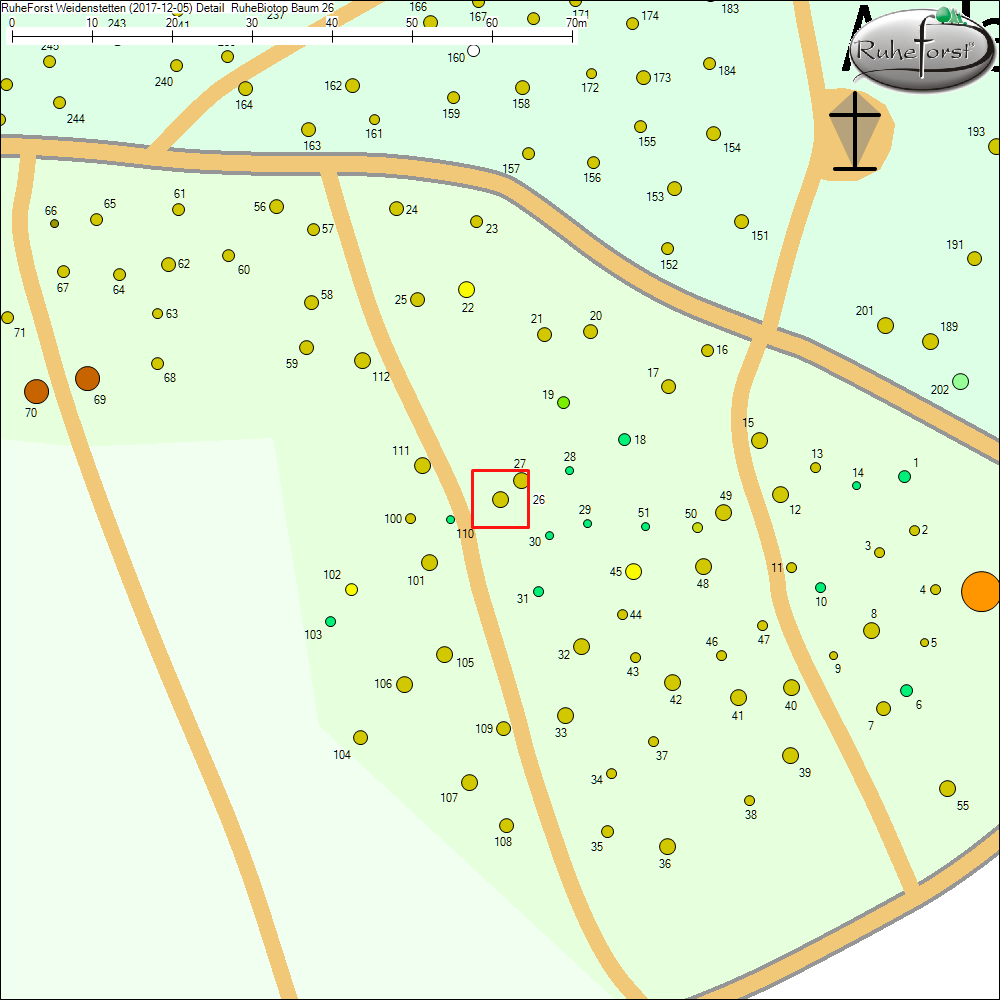The width and height of the screenshot is (1000, 1000).
Task: Select yellow tree marker 102
Action: 351,589
